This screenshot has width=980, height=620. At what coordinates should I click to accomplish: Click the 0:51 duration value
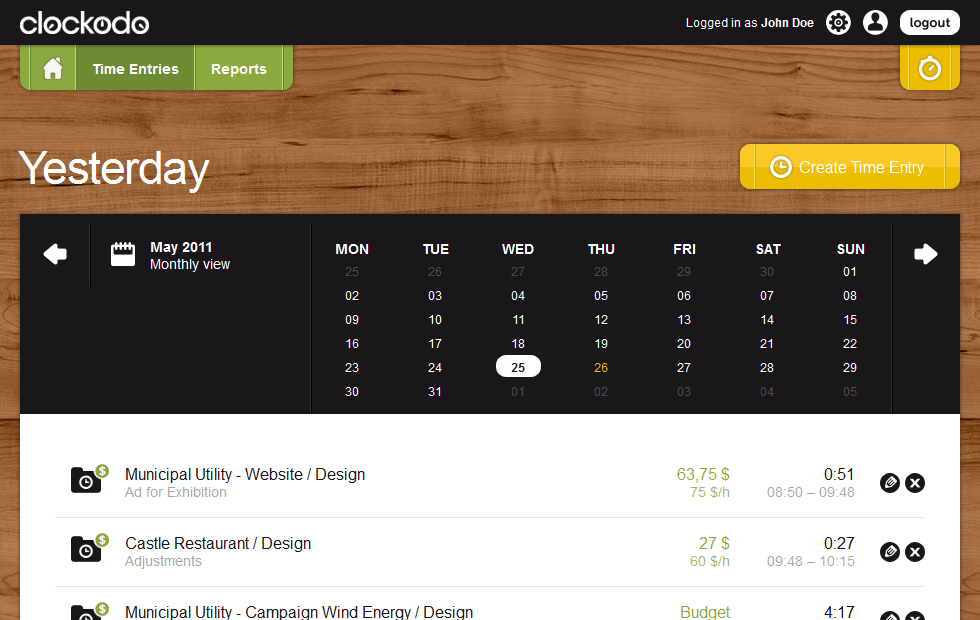coord(839,474)
